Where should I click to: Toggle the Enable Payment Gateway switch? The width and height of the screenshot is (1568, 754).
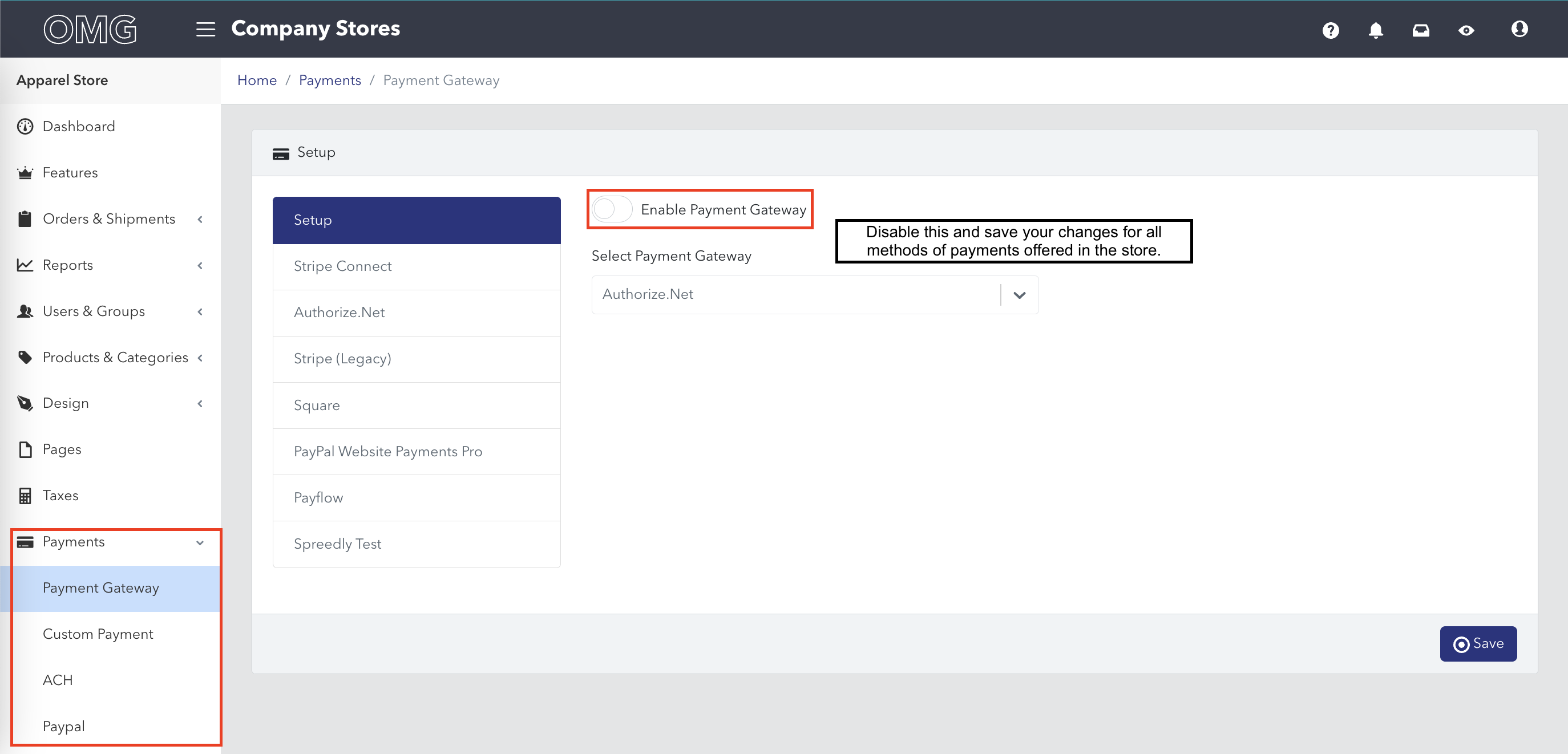pos(612,209)
